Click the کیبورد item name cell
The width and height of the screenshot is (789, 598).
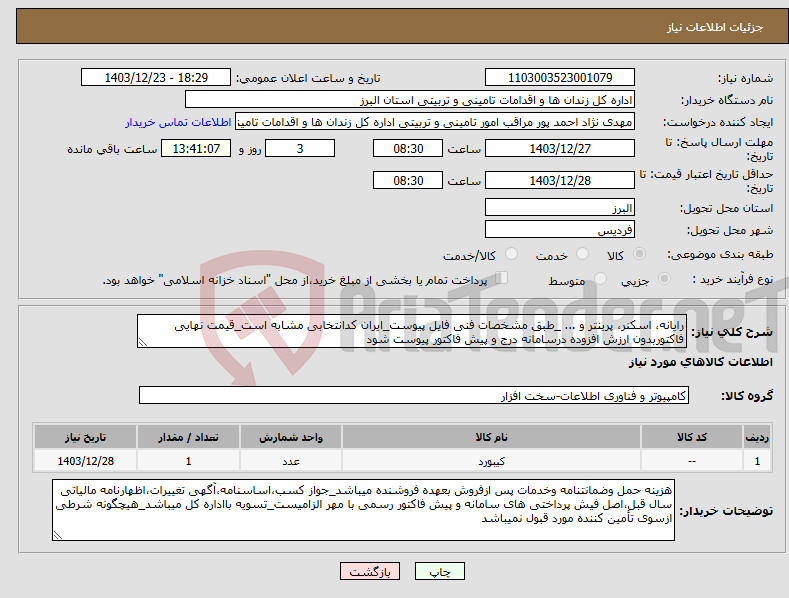pyautogui.click(x=491, y=461)
